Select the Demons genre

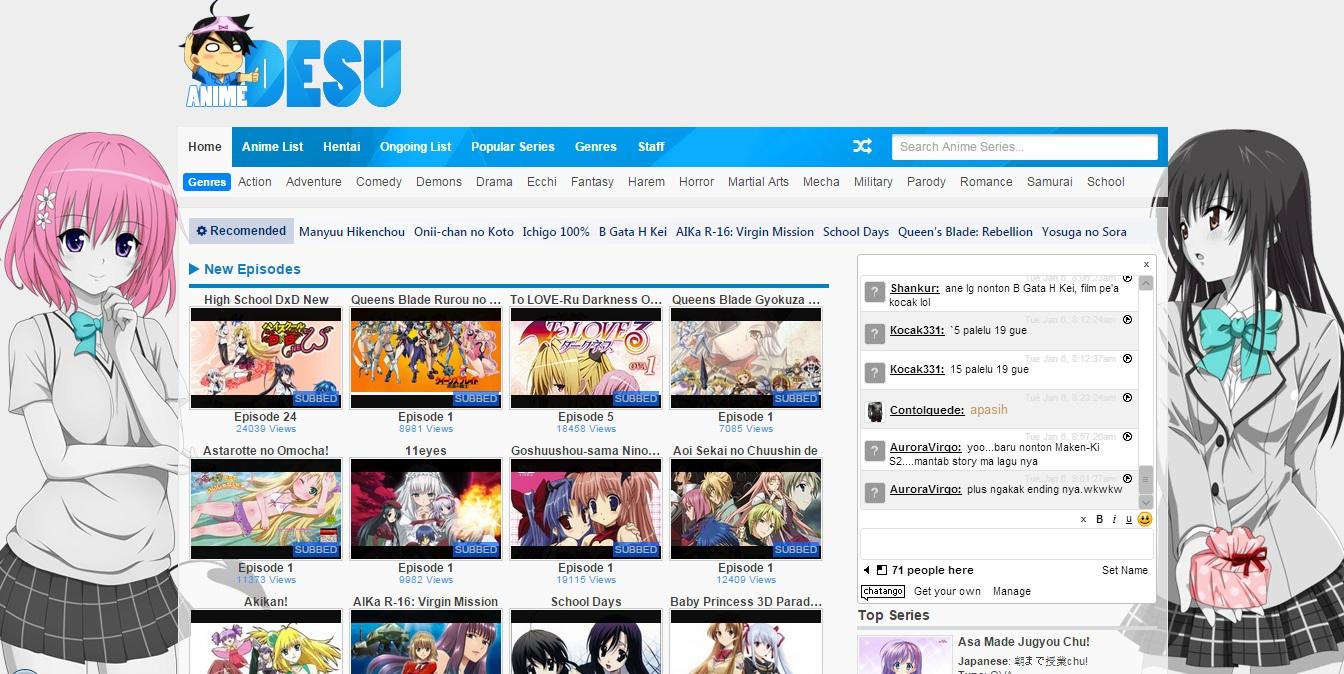439,182
